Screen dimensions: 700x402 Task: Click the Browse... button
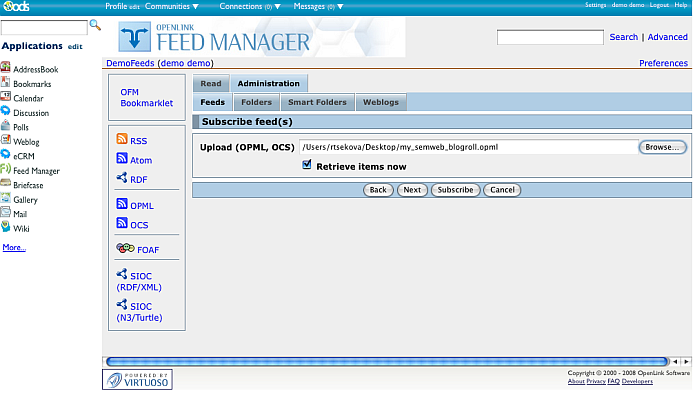(662, 147)
